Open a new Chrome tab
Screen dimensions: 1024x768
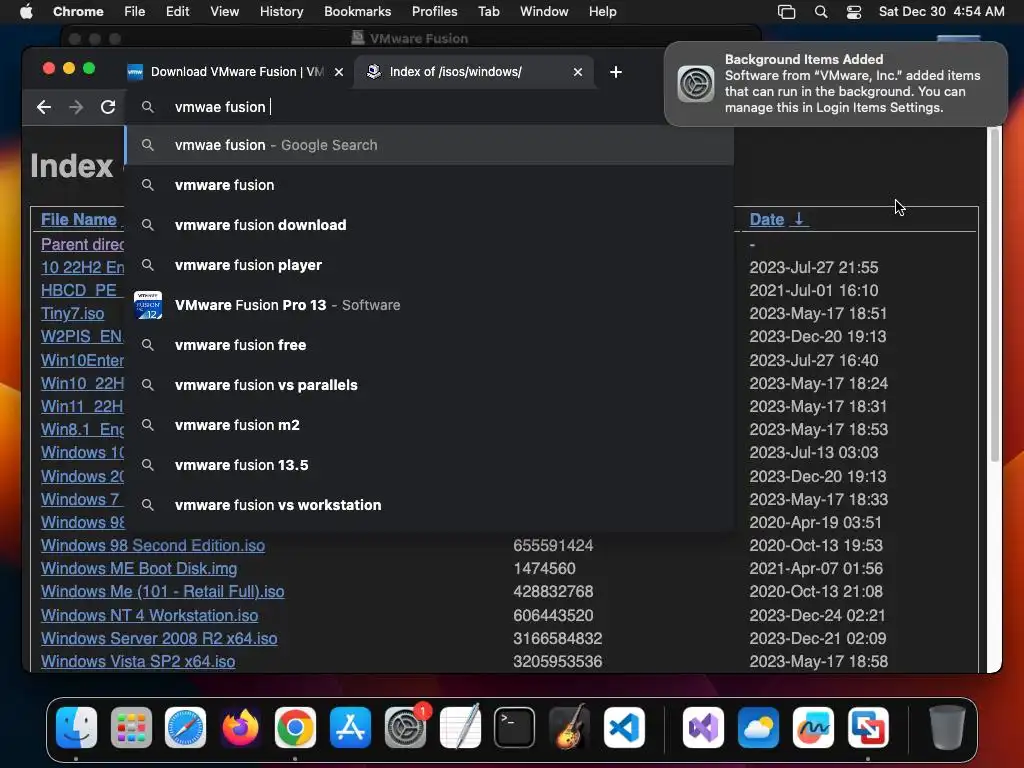click(616, 72)
